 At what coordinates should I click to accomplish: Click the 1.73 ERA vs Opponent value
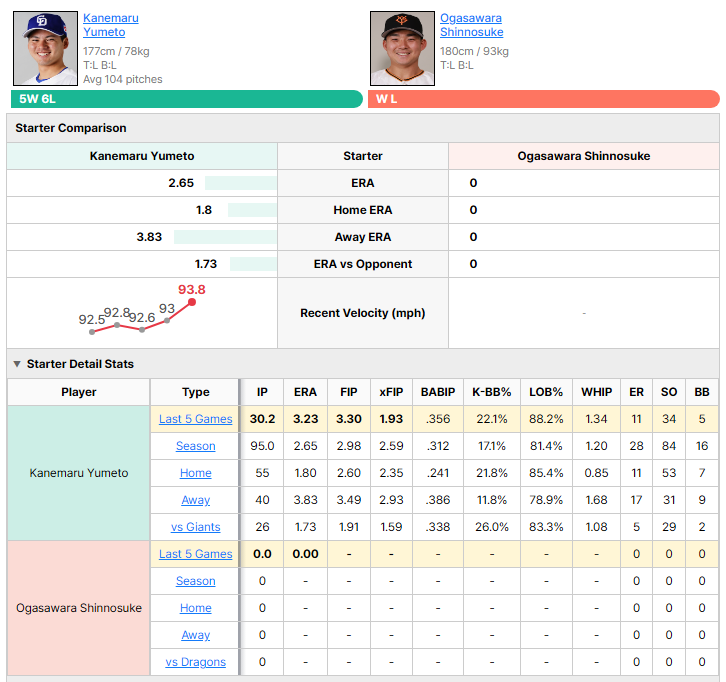coord(206,264)
